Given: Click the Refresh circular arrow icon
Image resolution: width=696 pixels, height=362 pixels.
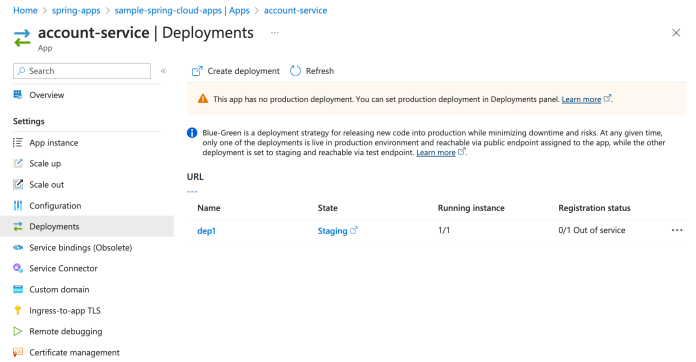Looking at the screenshot, I should (x=295, y=71).
